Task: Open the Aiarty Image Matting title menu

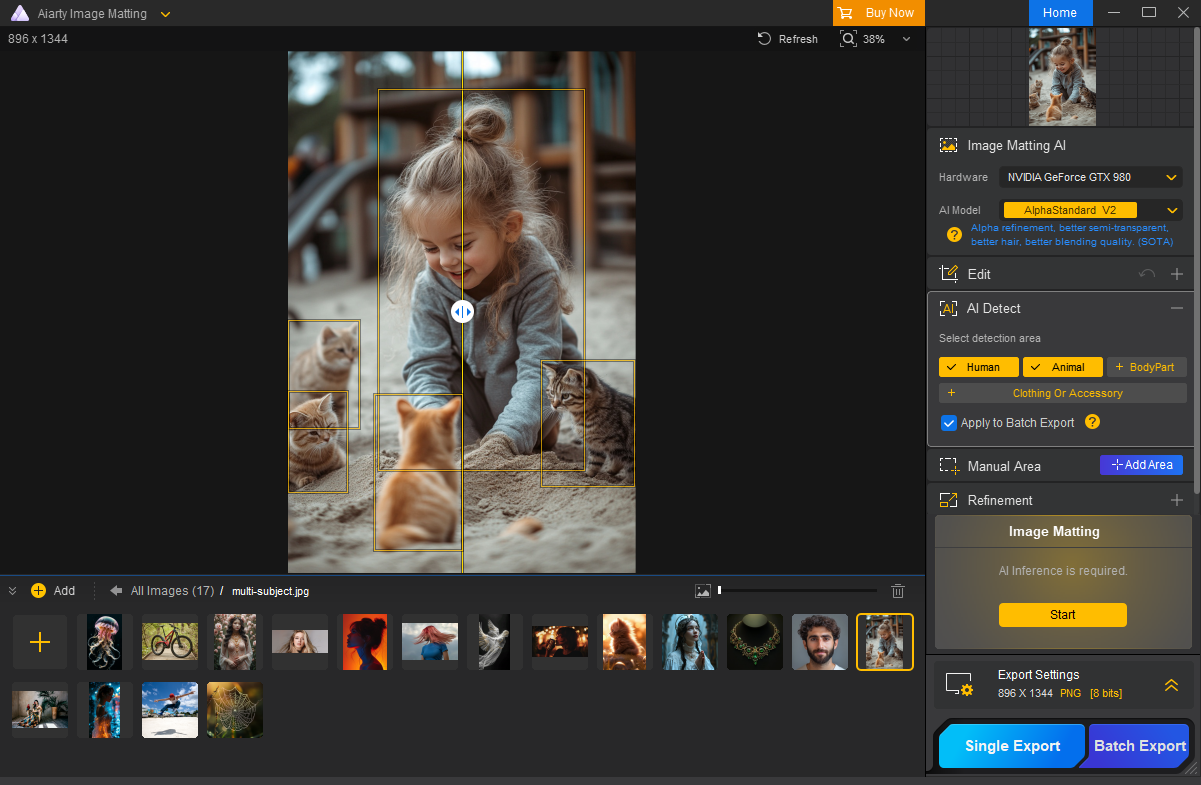Action: click(x=165, y=14)
